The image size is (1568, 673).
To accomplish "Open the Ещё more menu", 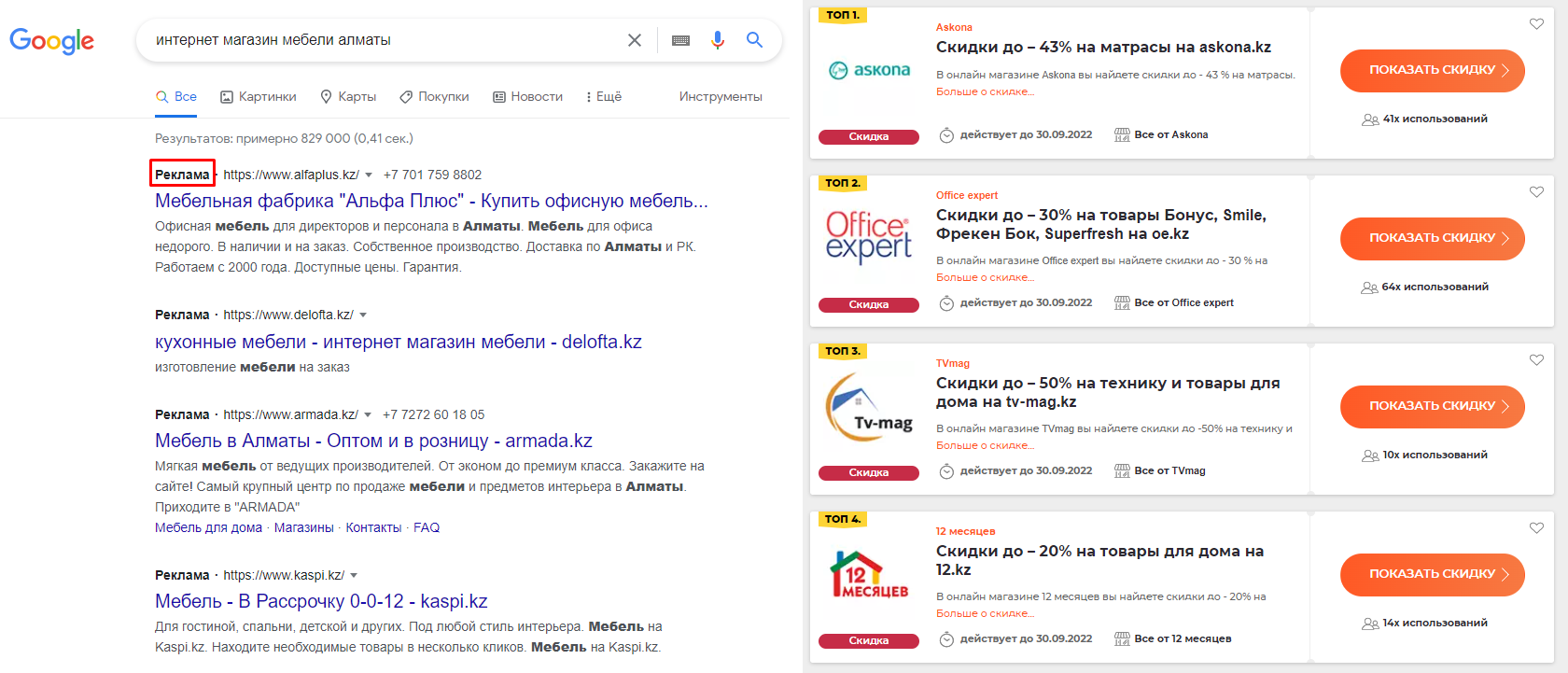I will (603, 97).
